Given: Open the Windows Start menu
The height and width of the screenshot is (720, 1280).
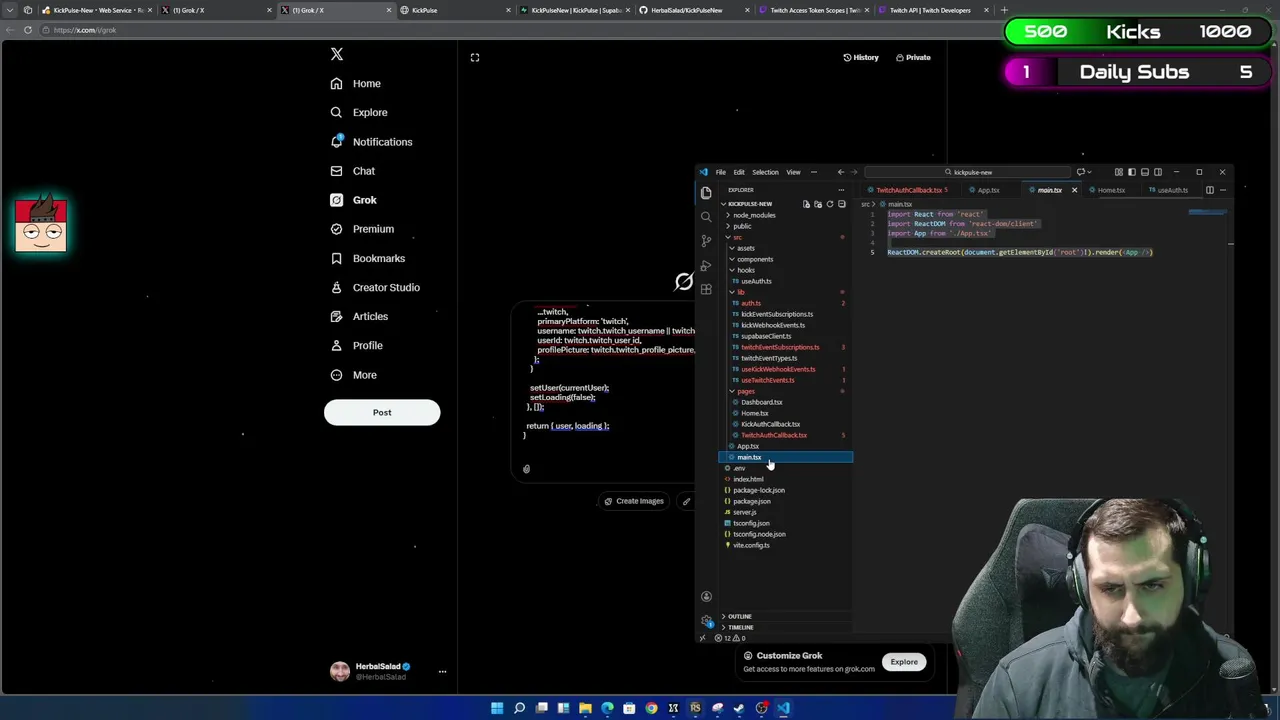Looking at the screenshot, I should point(497,708).
